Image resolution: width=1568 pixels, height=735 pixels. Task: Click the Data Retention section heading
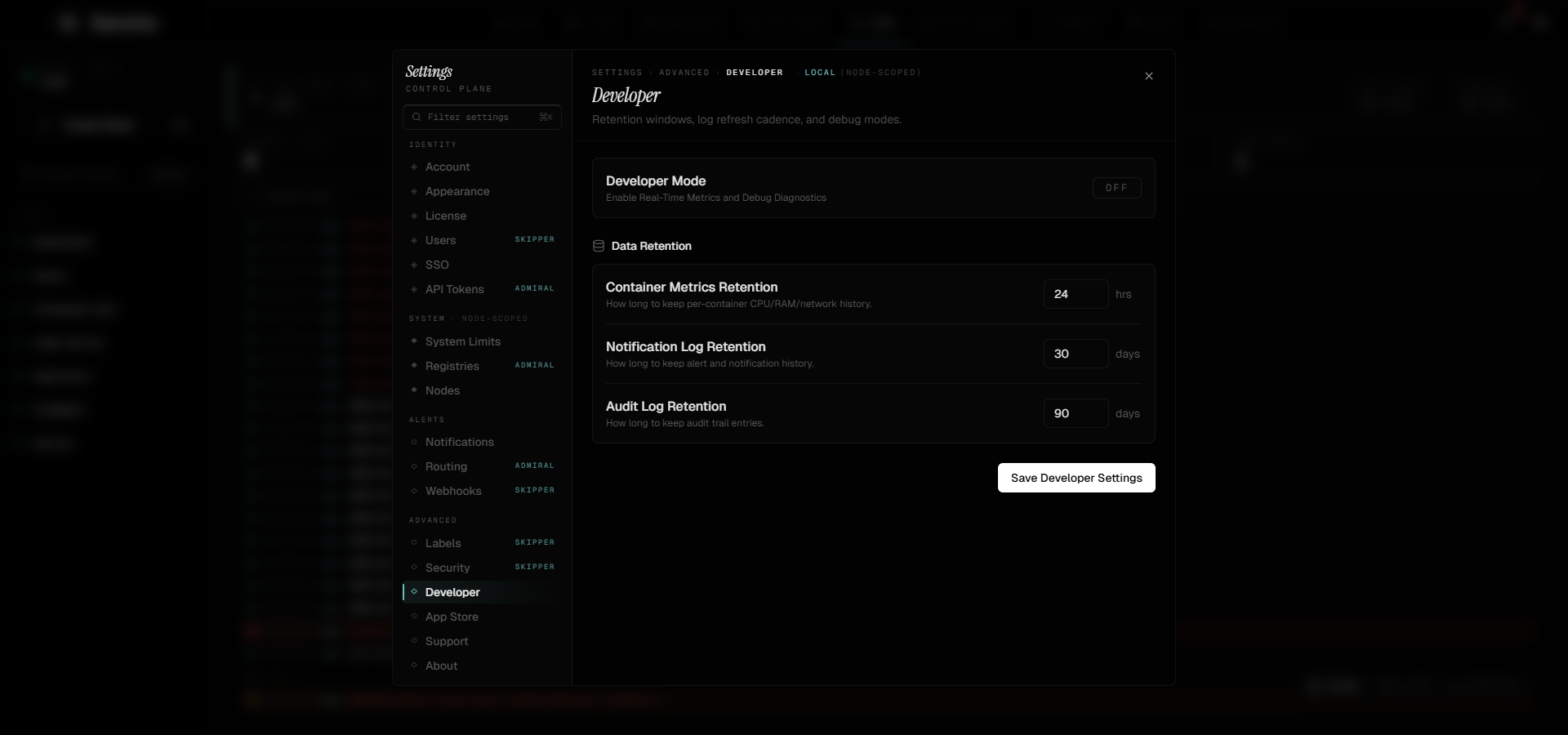click(x=652, y=246)
